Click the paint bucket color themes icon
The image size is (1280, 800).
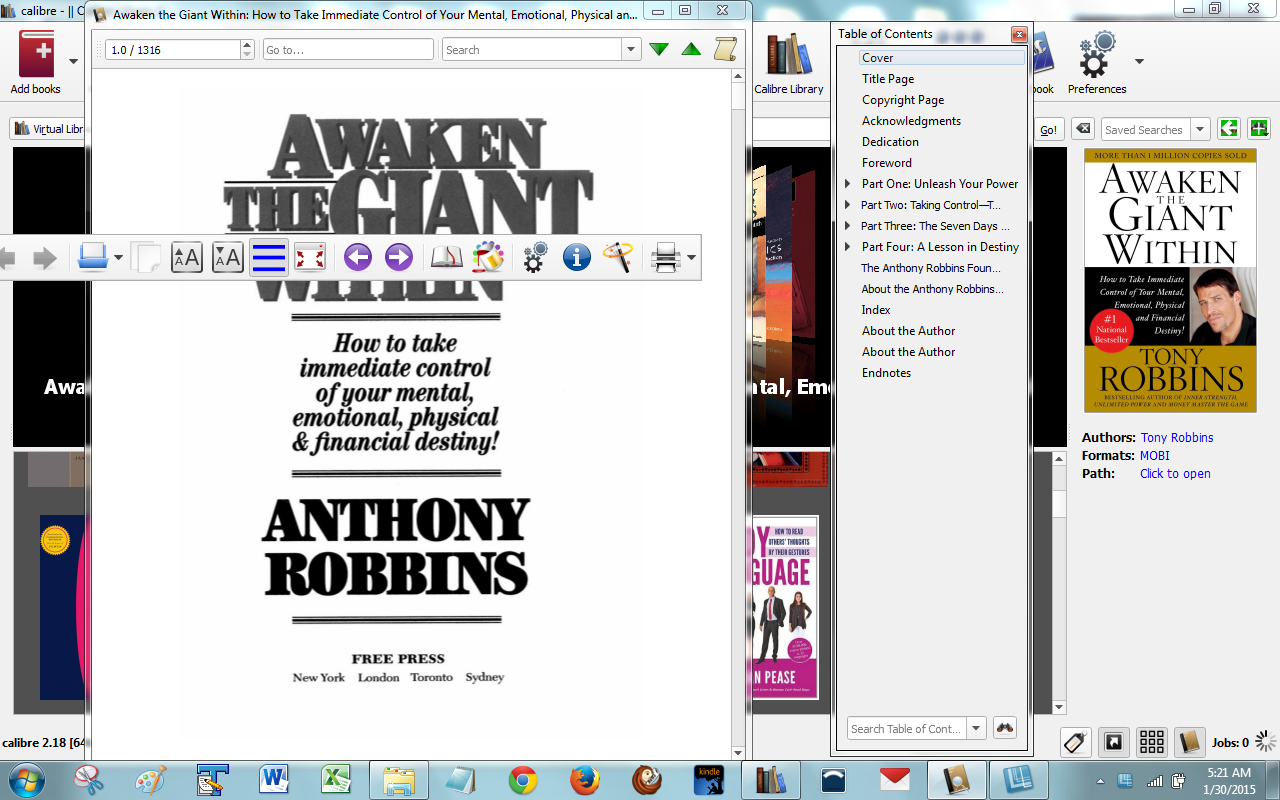point(488,258)
